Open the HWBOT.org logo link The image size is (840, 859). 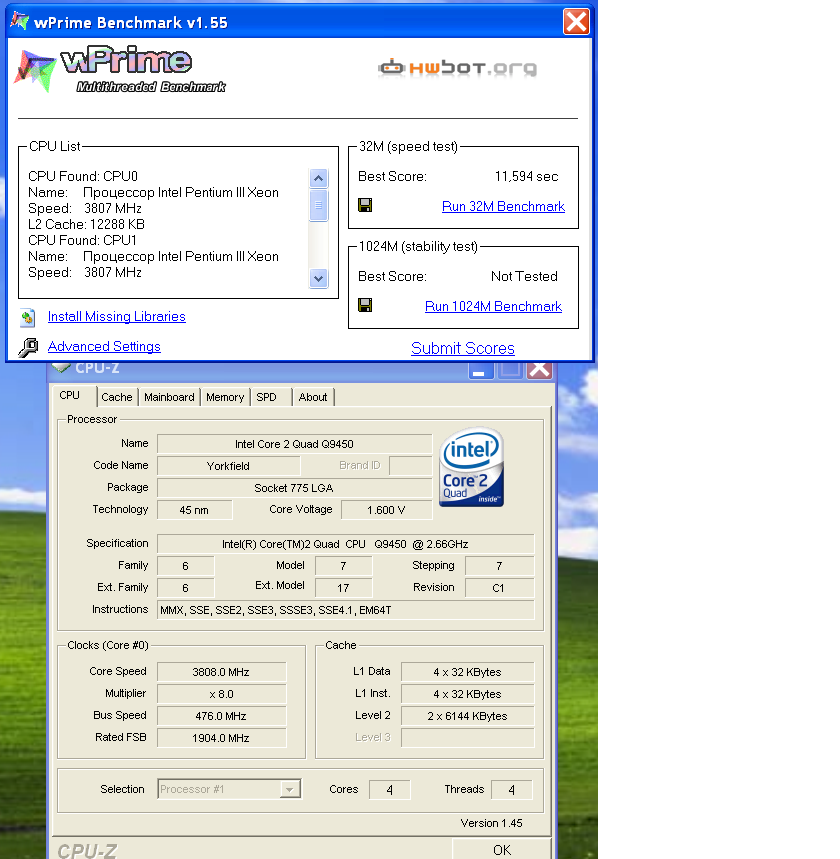458,68
